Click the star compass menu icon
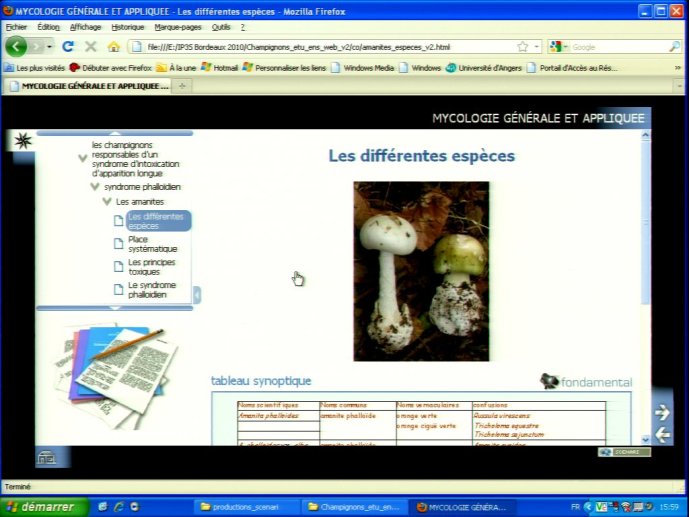 [23, 141]
